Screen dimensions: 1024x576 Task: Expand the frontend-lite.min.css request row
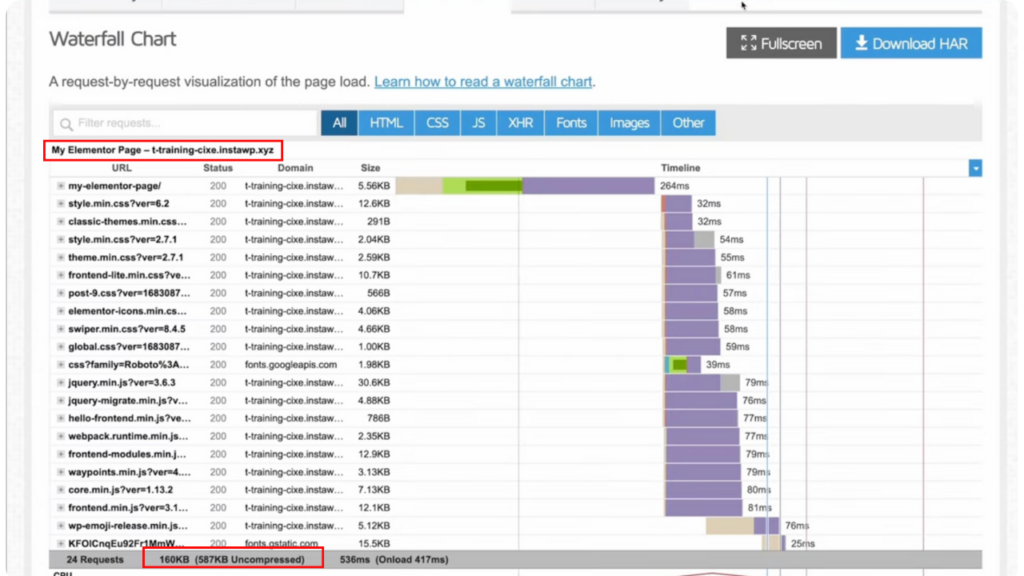point(61,276)
